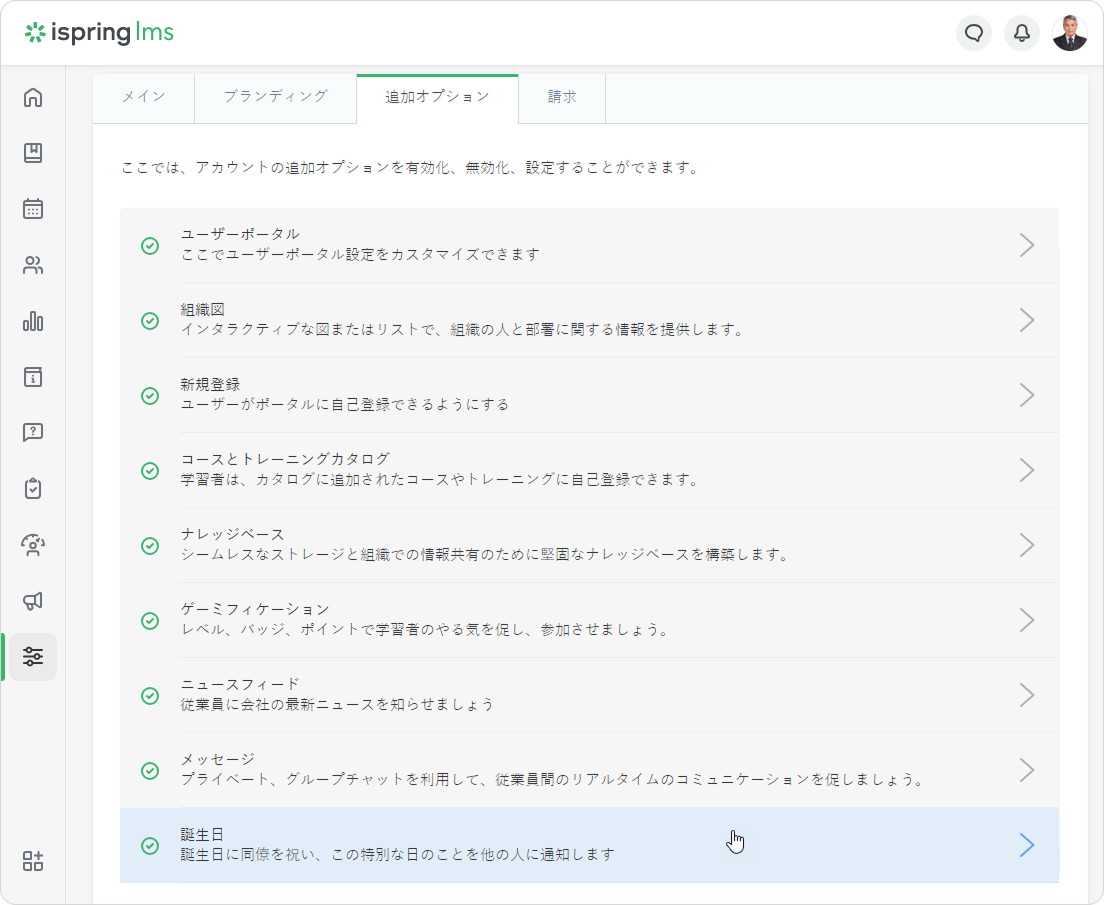The height and width of the screenshot is (905, 1104).
Task: Open the chat bubble icon in header
Action: click(973, 33)
